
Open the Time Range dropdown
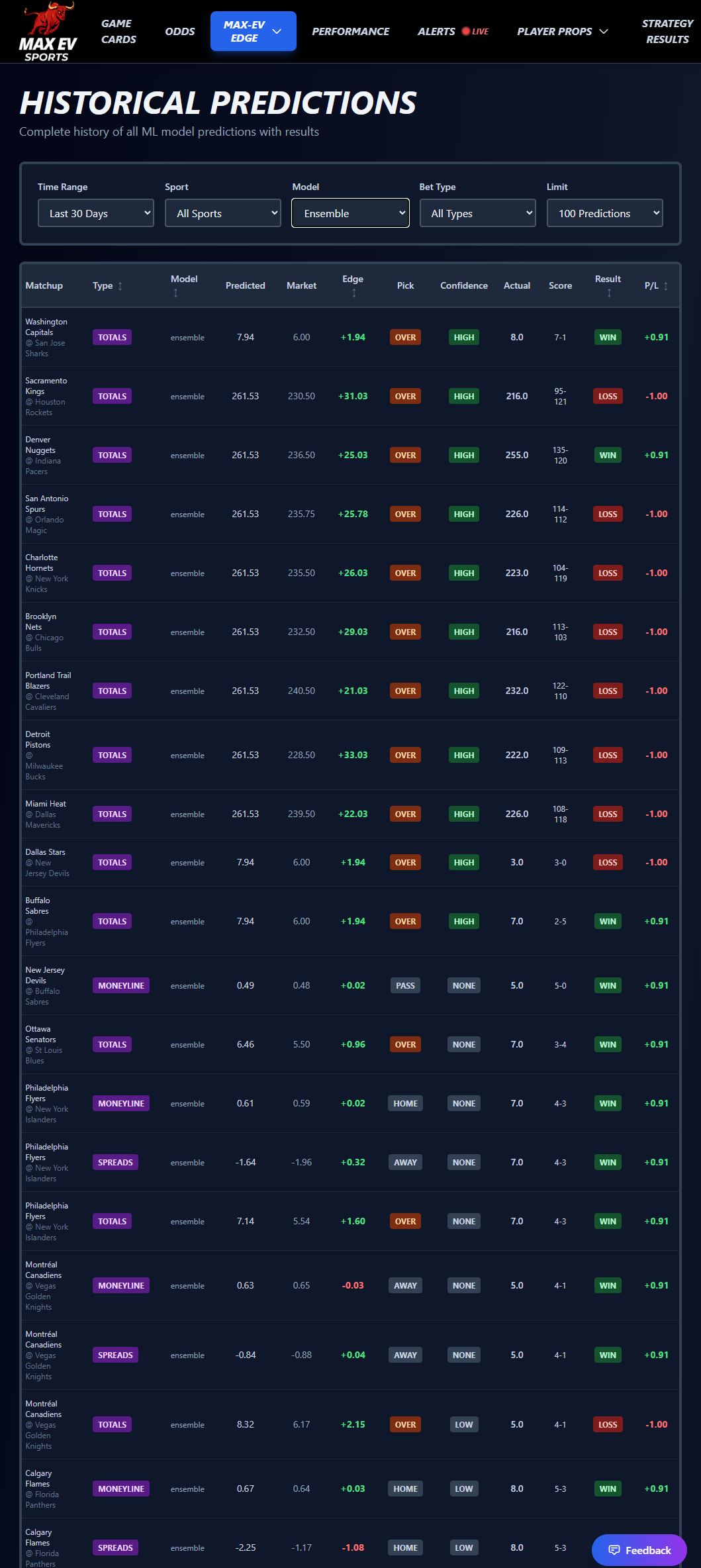(x=96, y=213)
